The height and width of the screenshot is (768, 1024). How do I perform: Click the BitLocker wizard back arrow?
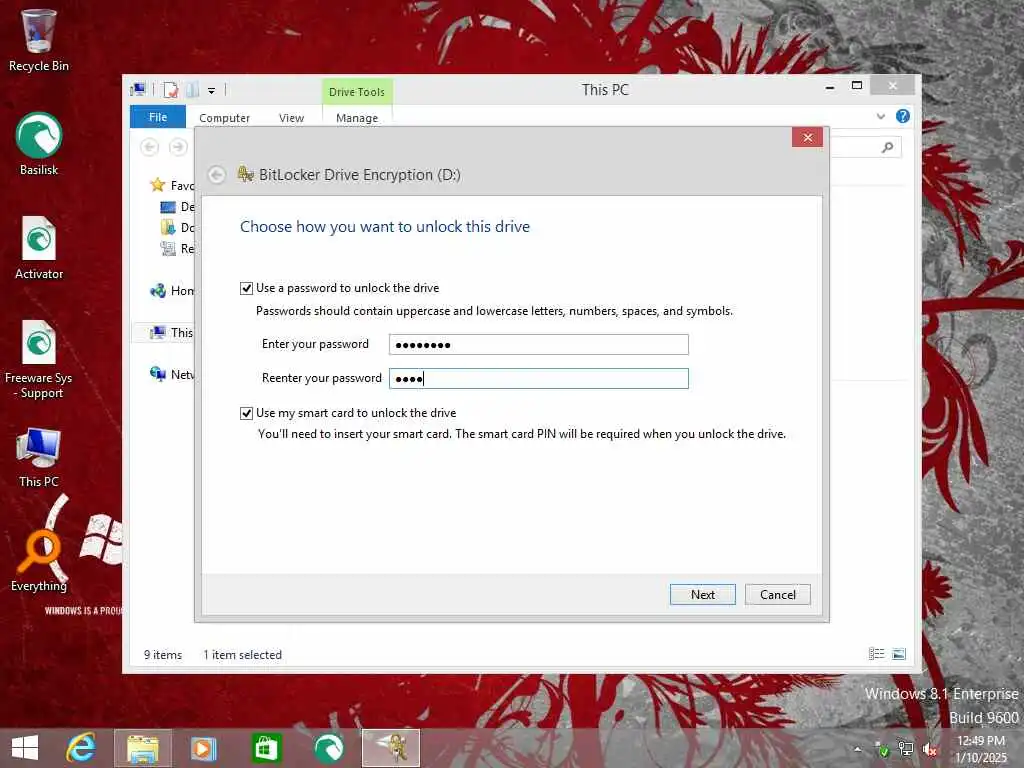click(217, 174)
